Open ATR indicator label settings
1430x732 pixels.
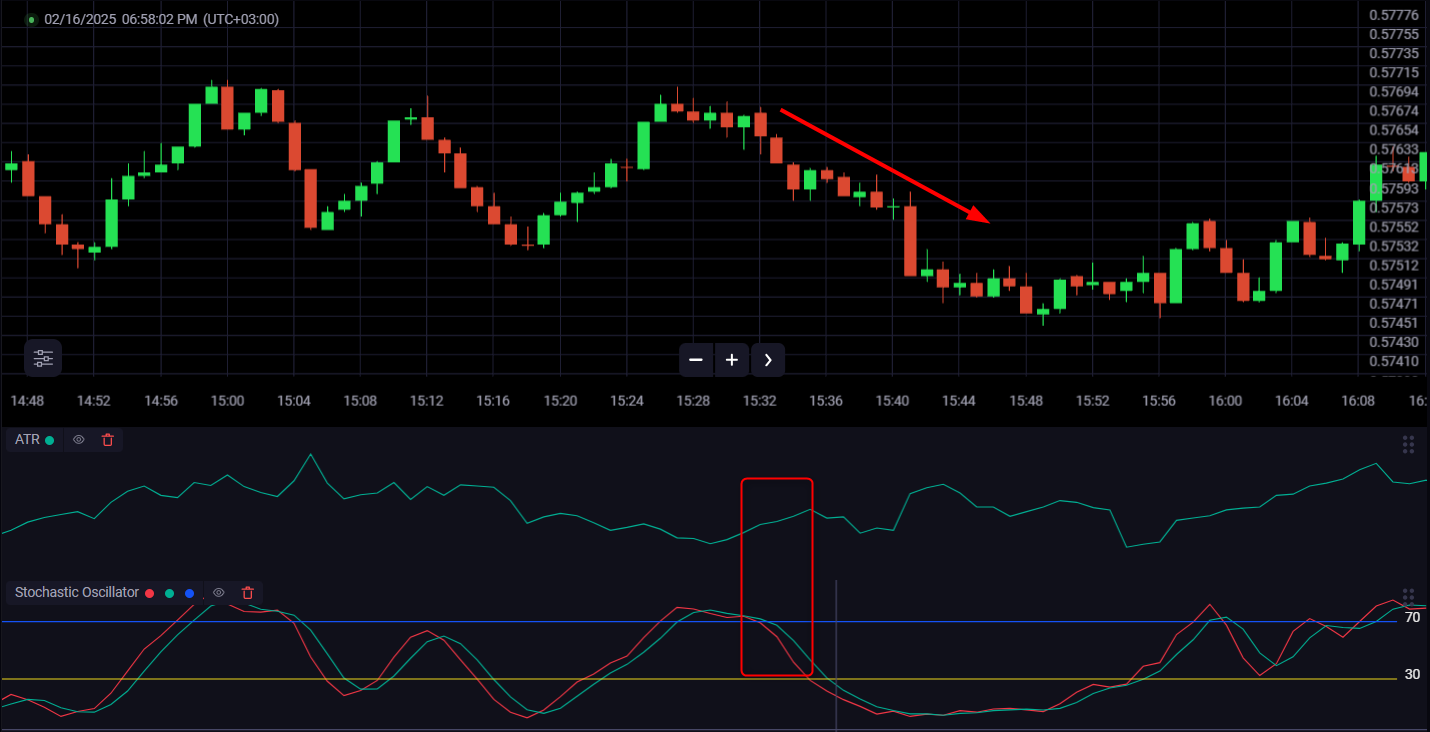pyautogui.click(x=27, y=439)
